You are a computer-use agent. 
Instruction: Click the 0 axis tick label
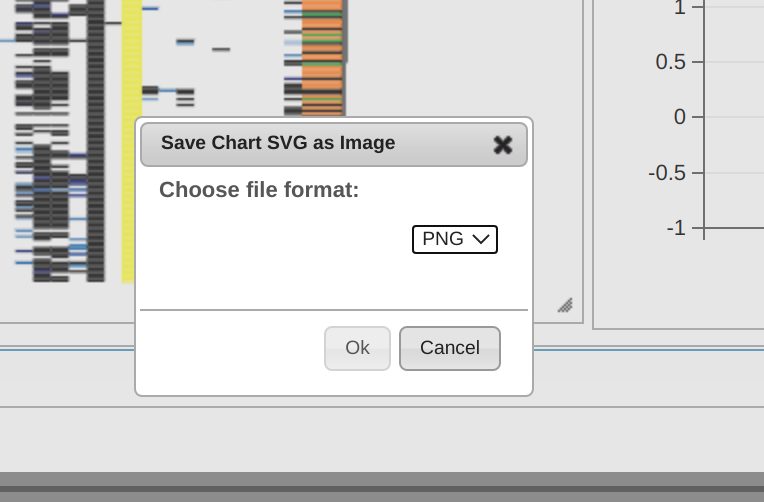point(680,117)
